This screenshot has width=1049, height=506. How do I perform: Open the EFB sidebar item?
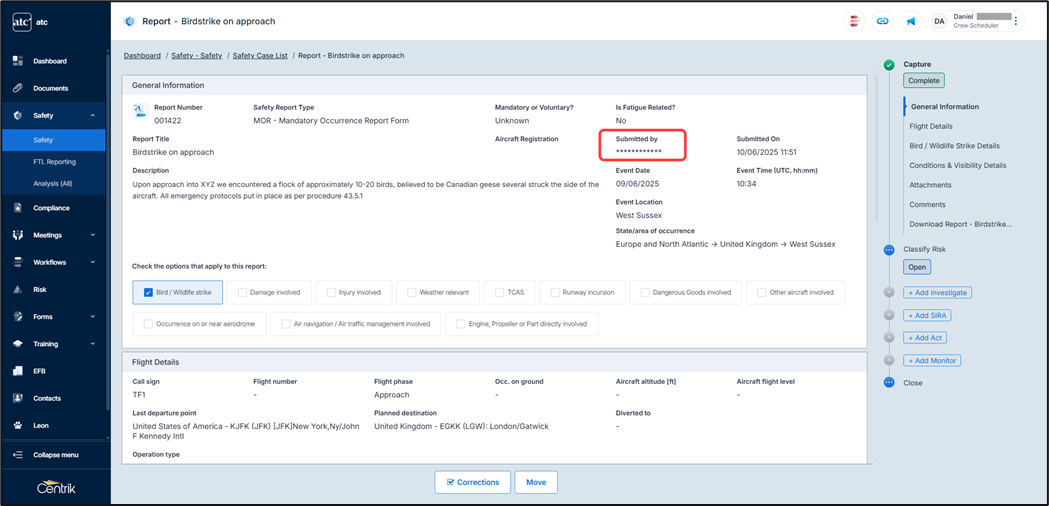40,371
